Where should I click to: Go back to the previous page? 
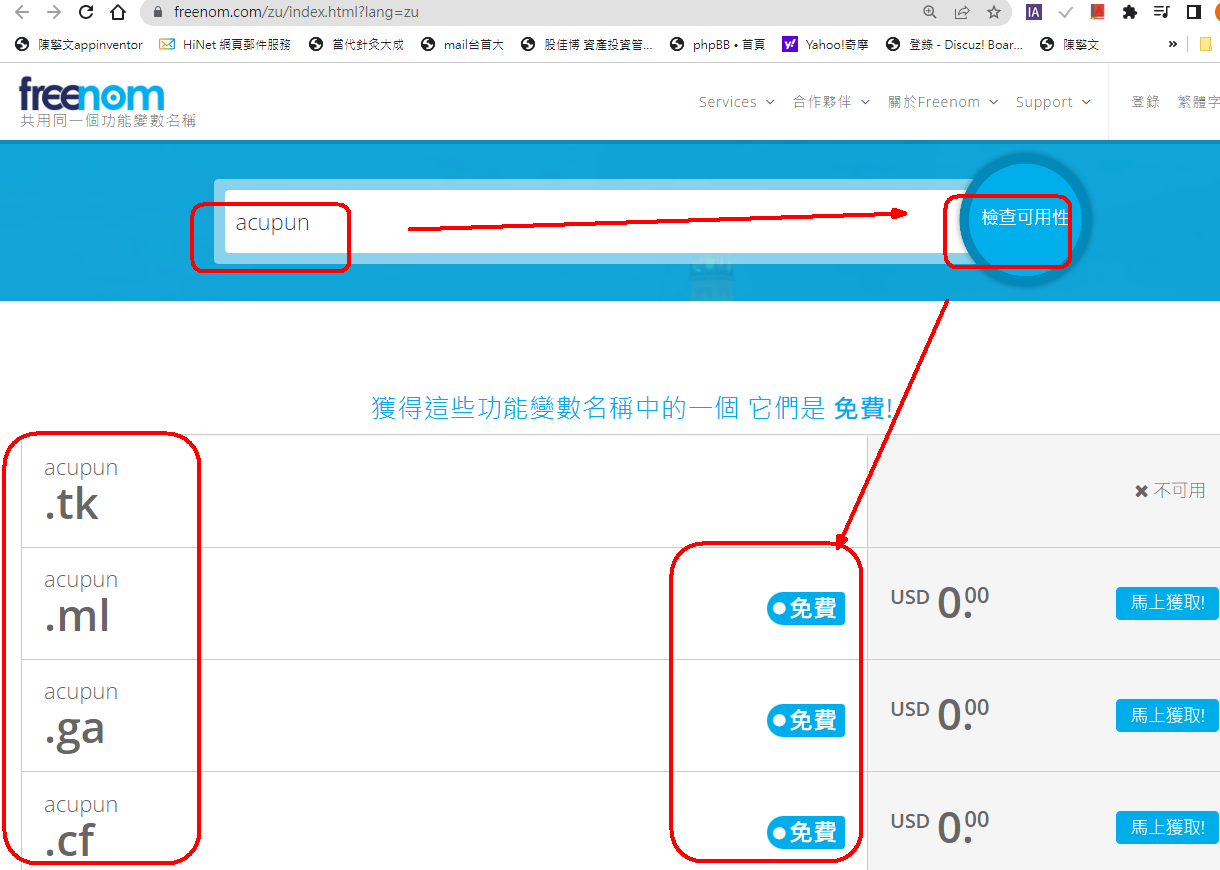coord(22,12)
